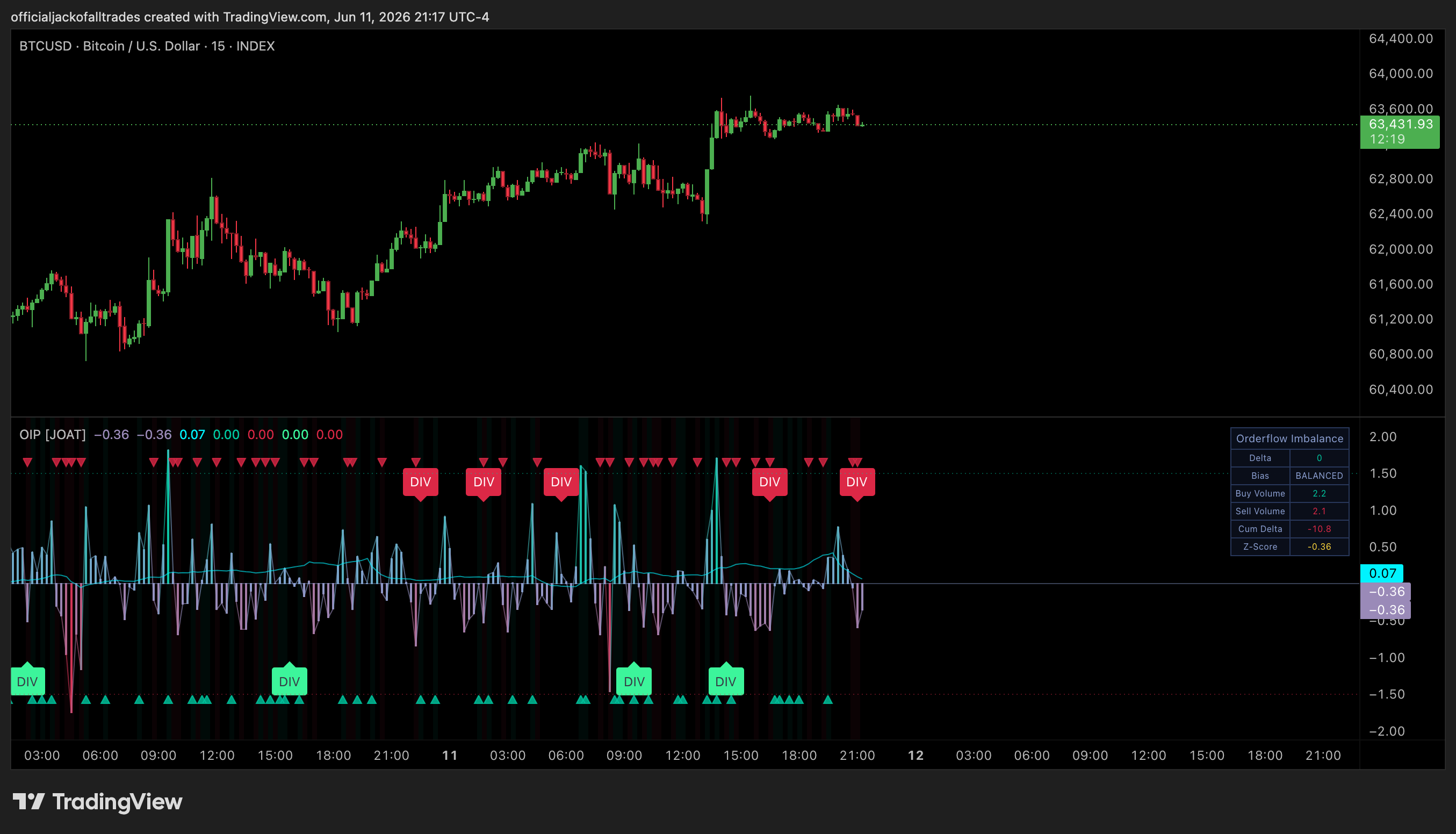This screenshot has width=1456, height=834.
Task: Click the Delta label in the table
Action: click(1260, 458)
